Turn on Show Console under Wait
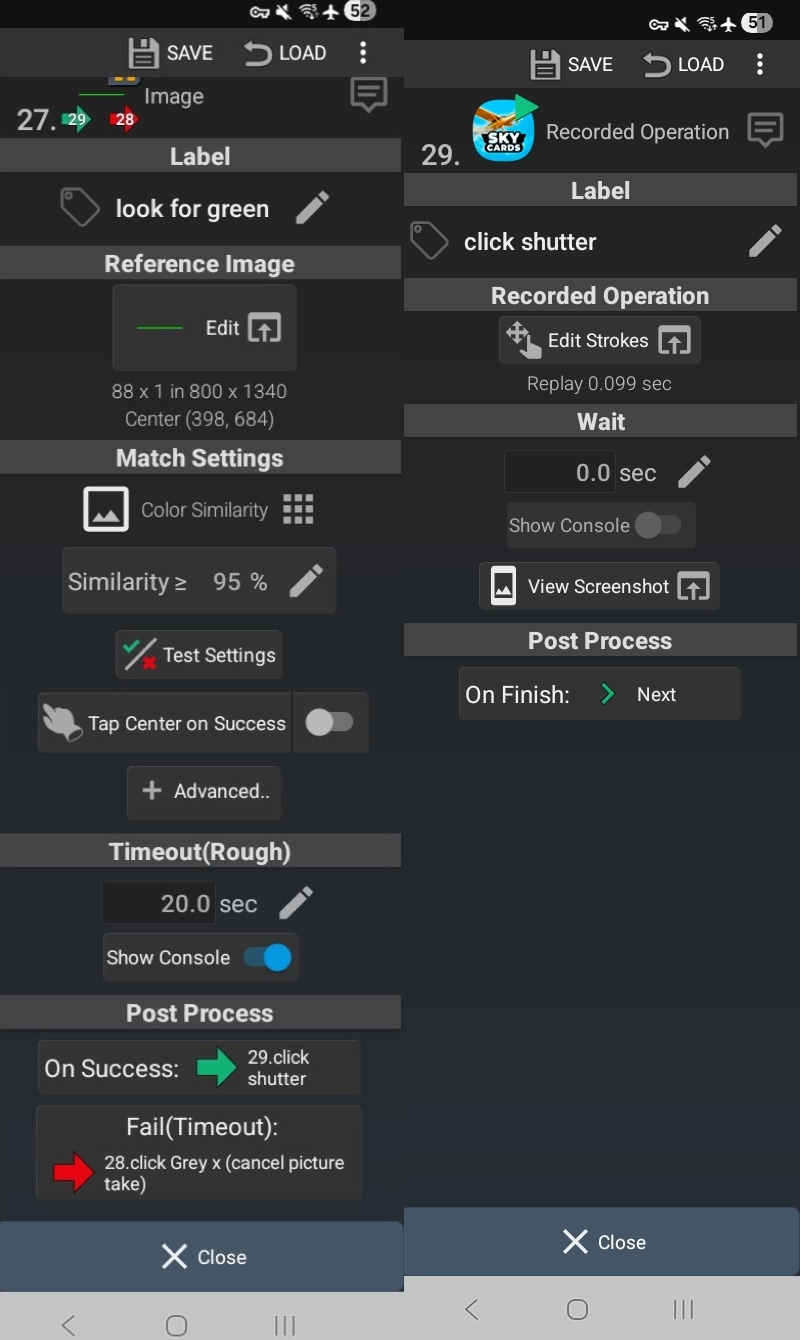 pyautogui.click(x=657, y=525)
